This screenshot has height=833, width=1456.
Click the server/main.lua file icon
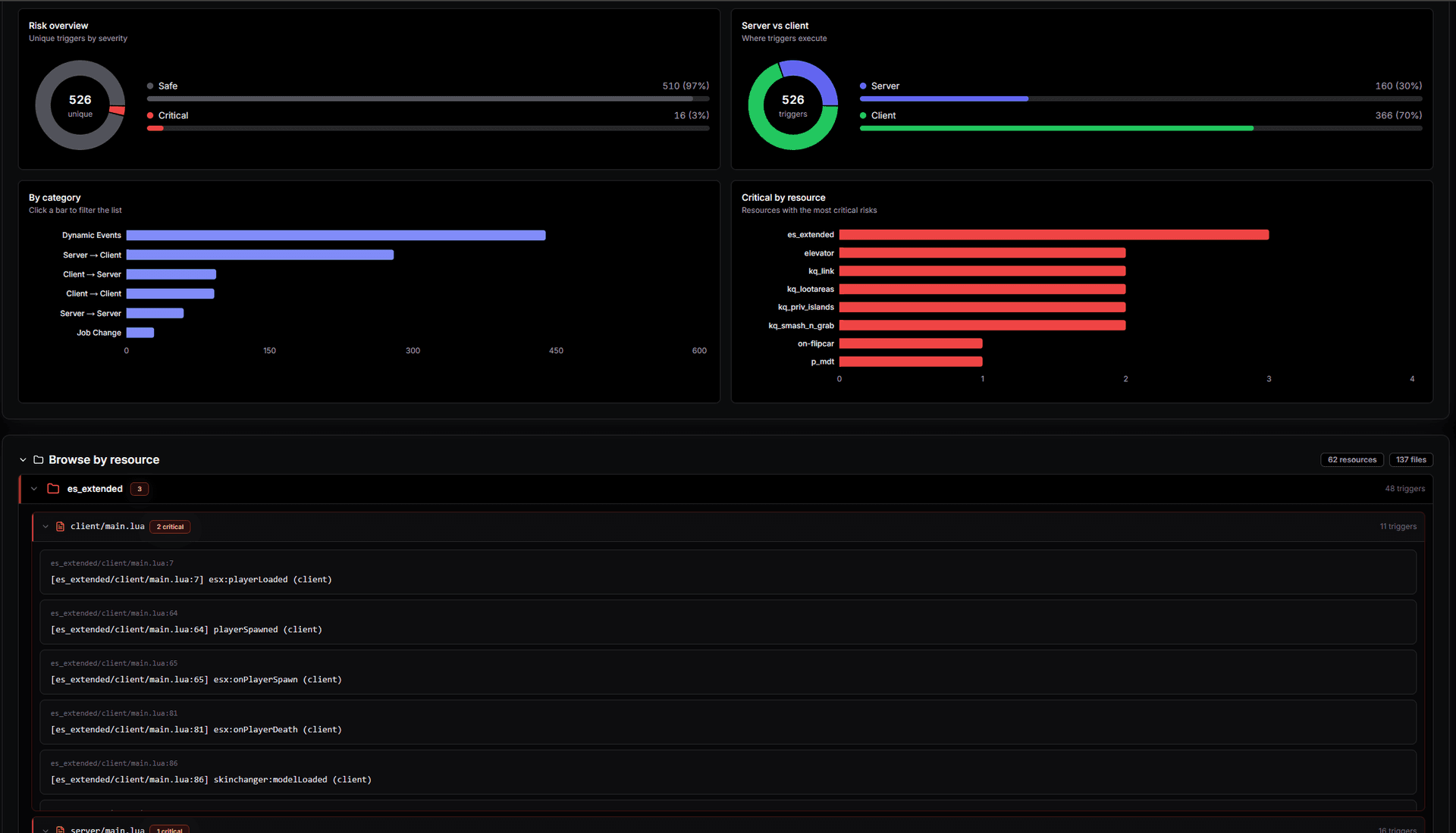(x=61, y=830)
